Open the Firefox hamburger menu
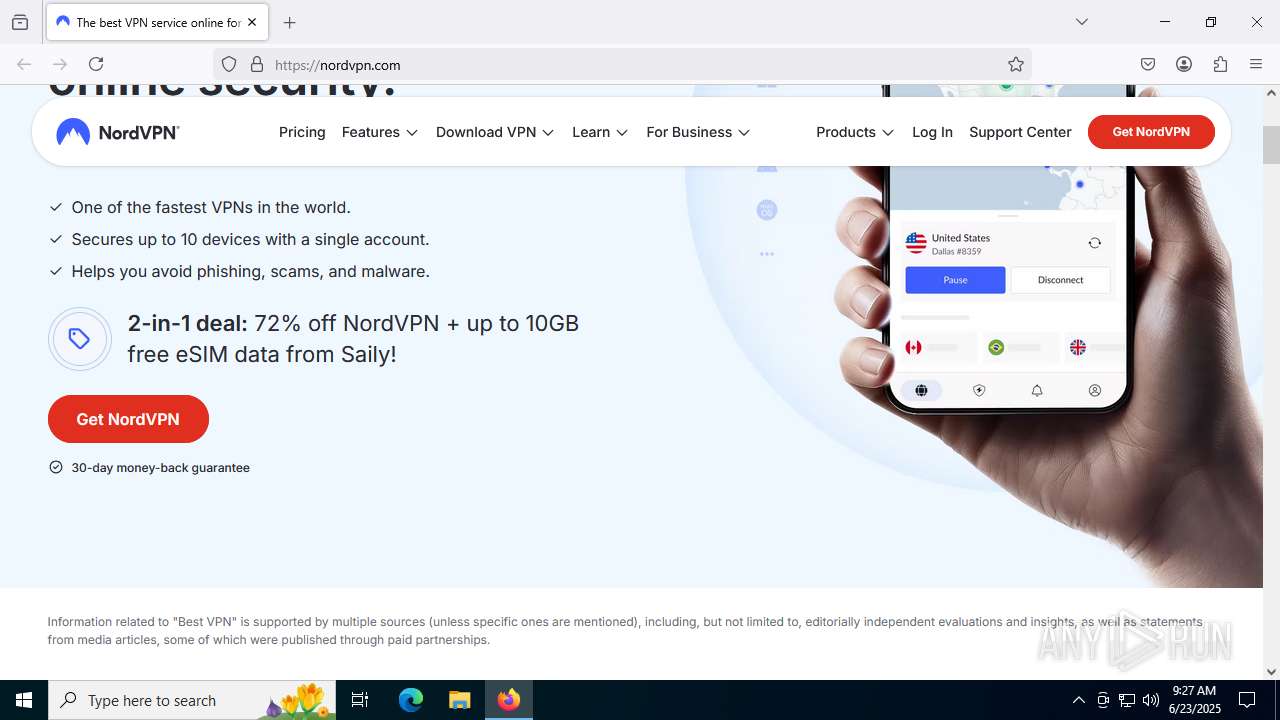Image resolution: width=1280 pixels, height=720 pixels. [1256, 64]
